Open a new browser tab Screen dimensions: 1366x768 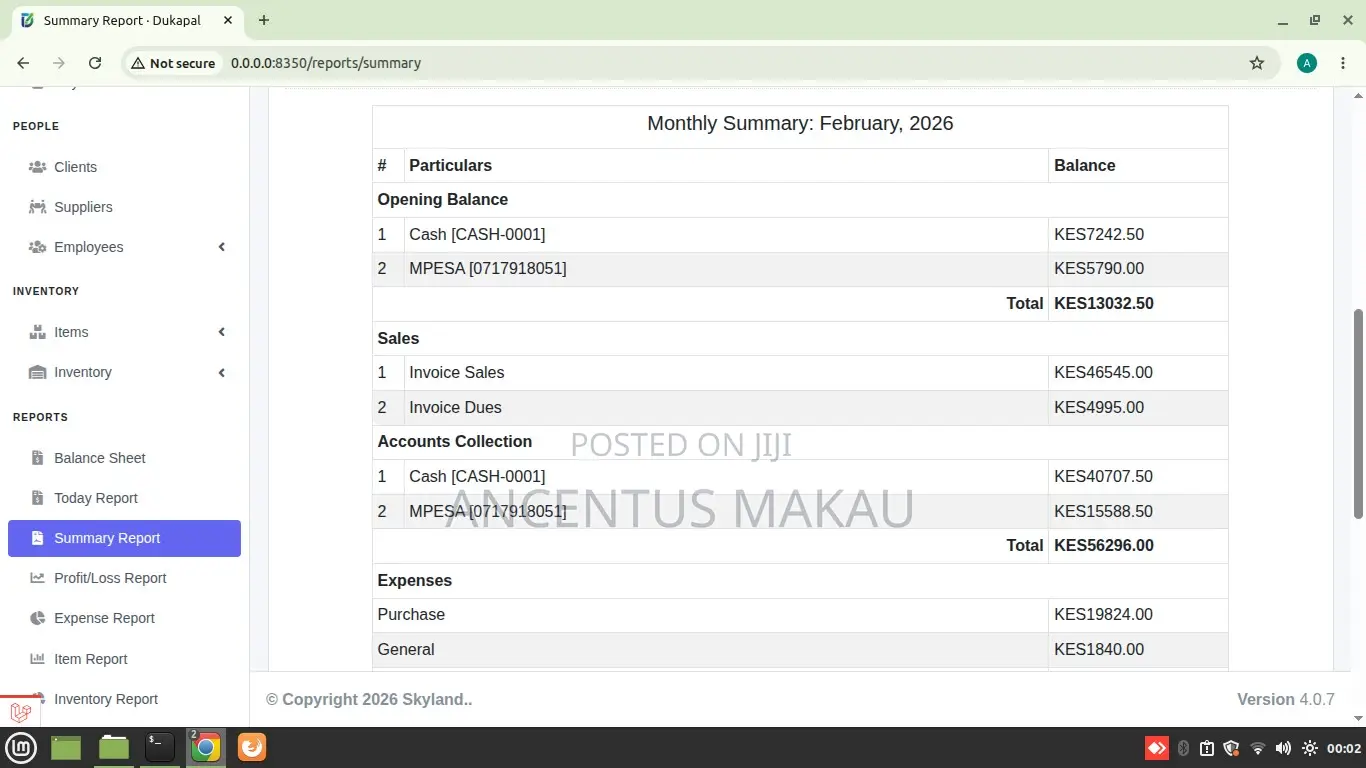pos(264,20)
